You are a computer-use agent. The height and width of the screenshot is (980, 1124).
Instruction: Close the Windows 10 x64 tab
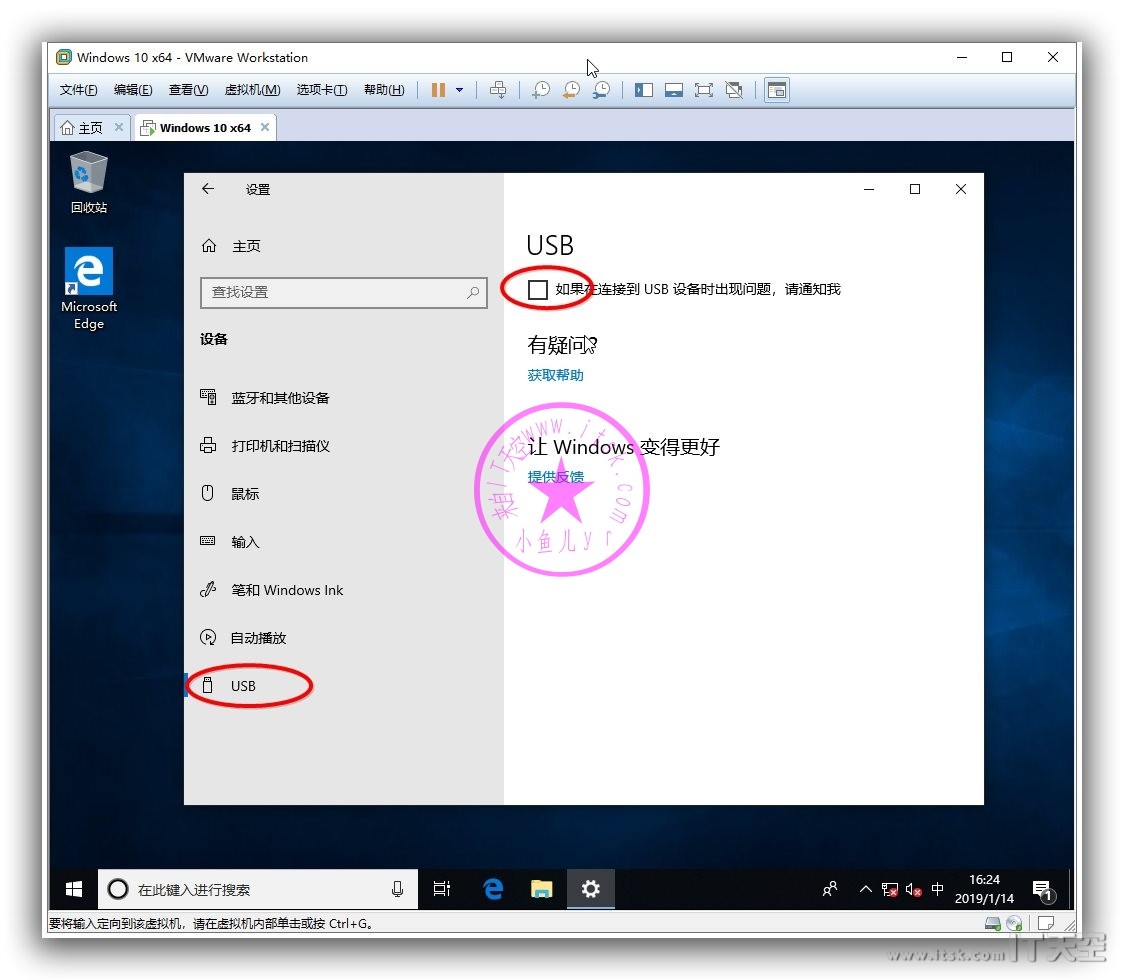265,127
